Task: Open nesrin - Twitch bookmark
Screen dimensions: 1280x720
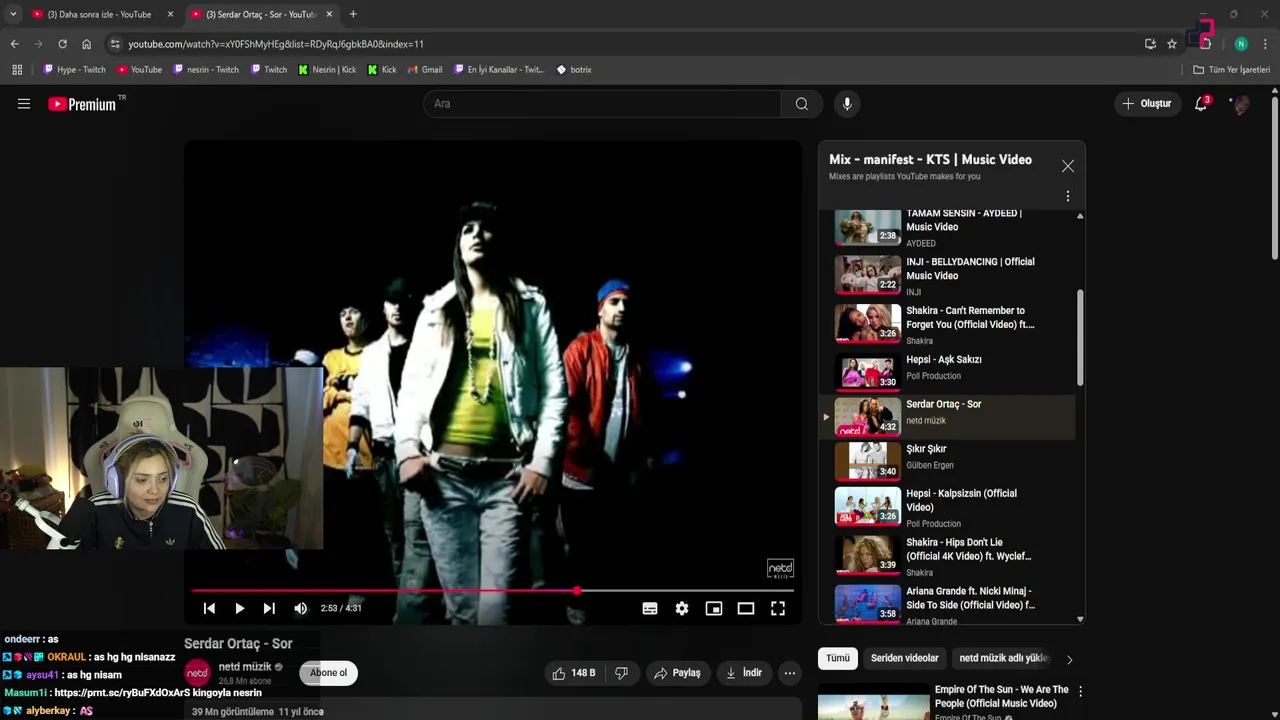Action: (206, 70)
